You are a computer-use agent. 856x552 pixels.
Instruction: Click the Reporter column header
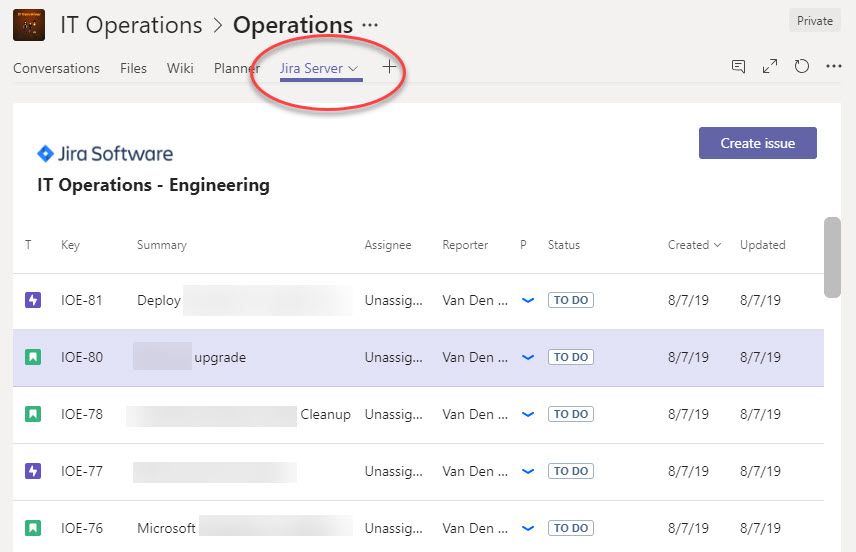point(465,245)
